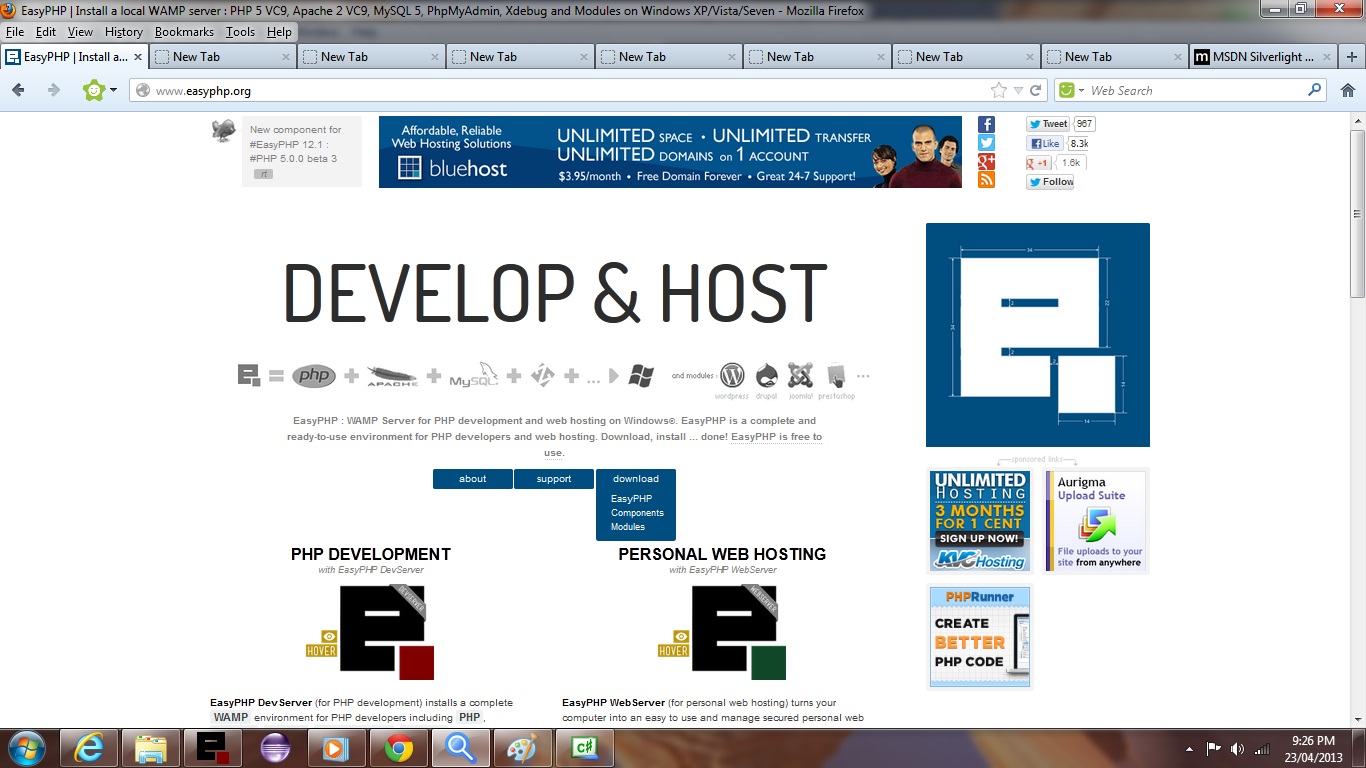
Task: Click the Joomla module icon
Action: [x=800, y=375]
